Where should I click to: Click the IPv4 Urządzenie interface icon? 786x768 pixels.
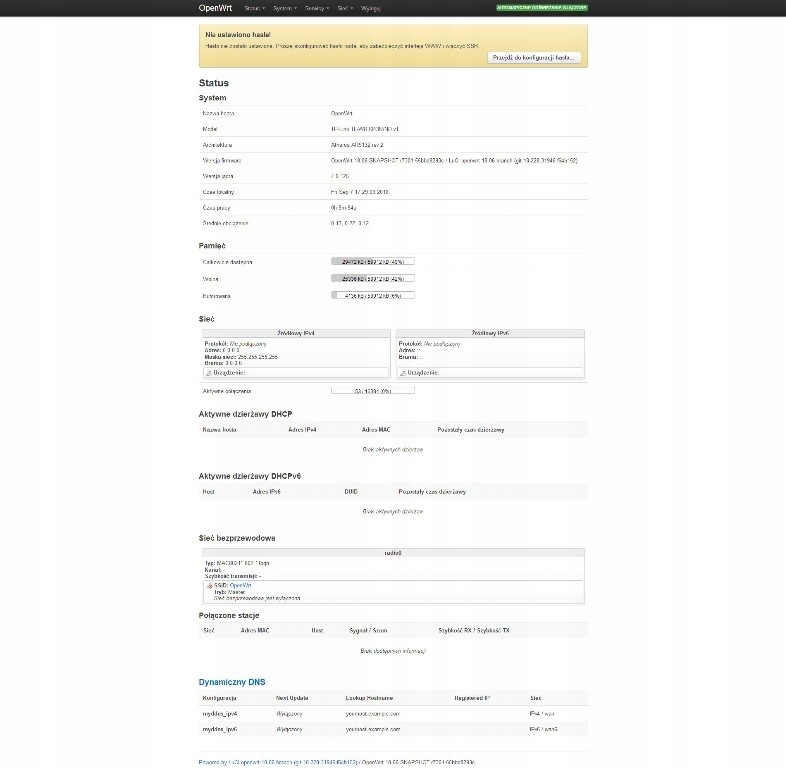point(209,373)
